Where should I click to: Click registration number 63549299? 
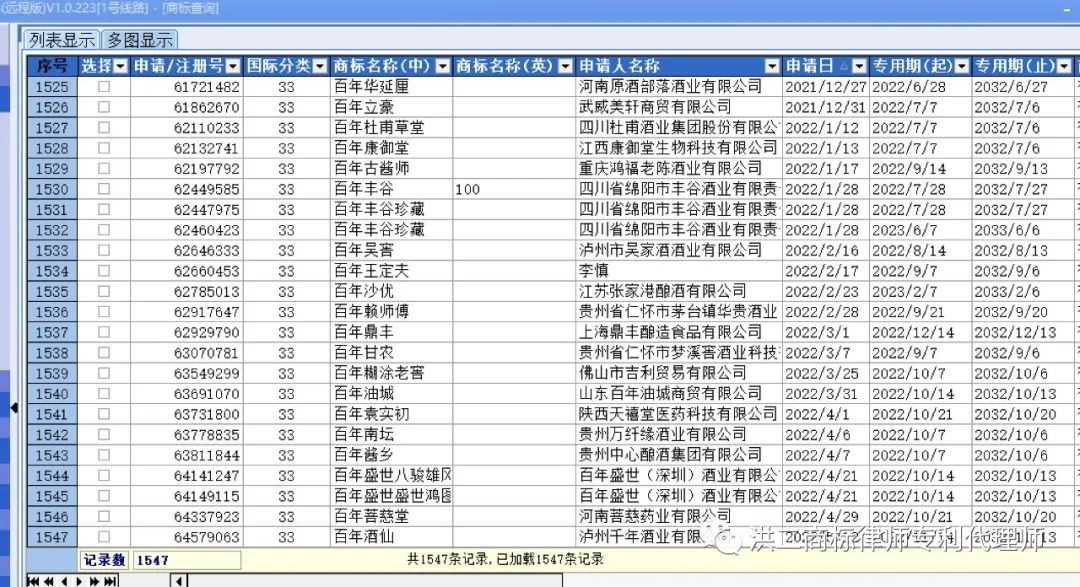(x=207, y=373)
